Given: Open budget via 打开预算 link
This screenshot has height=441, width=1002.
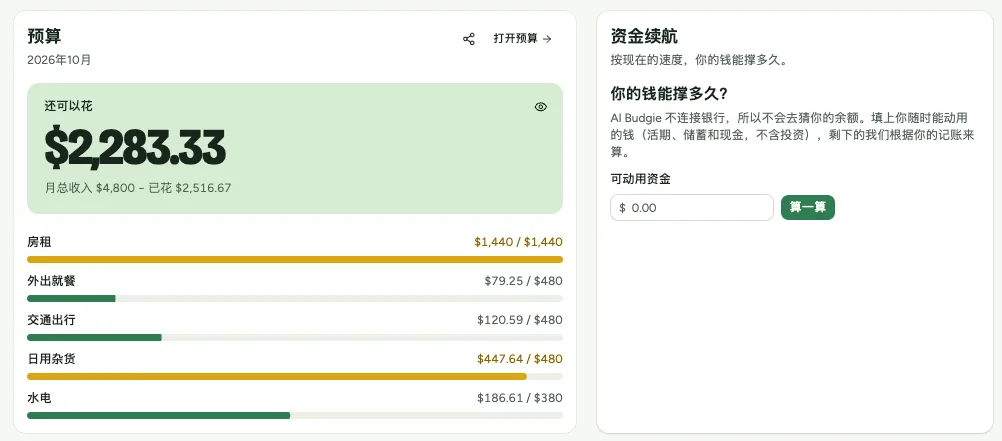Looking at the screenshot, I should 522,38.
